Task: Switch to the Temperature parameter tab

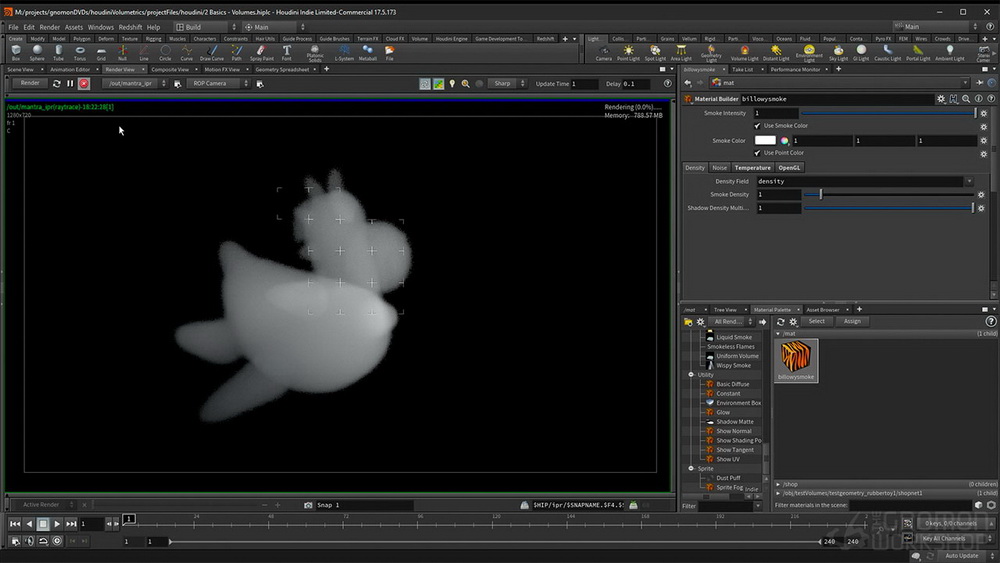Action: 753,168
